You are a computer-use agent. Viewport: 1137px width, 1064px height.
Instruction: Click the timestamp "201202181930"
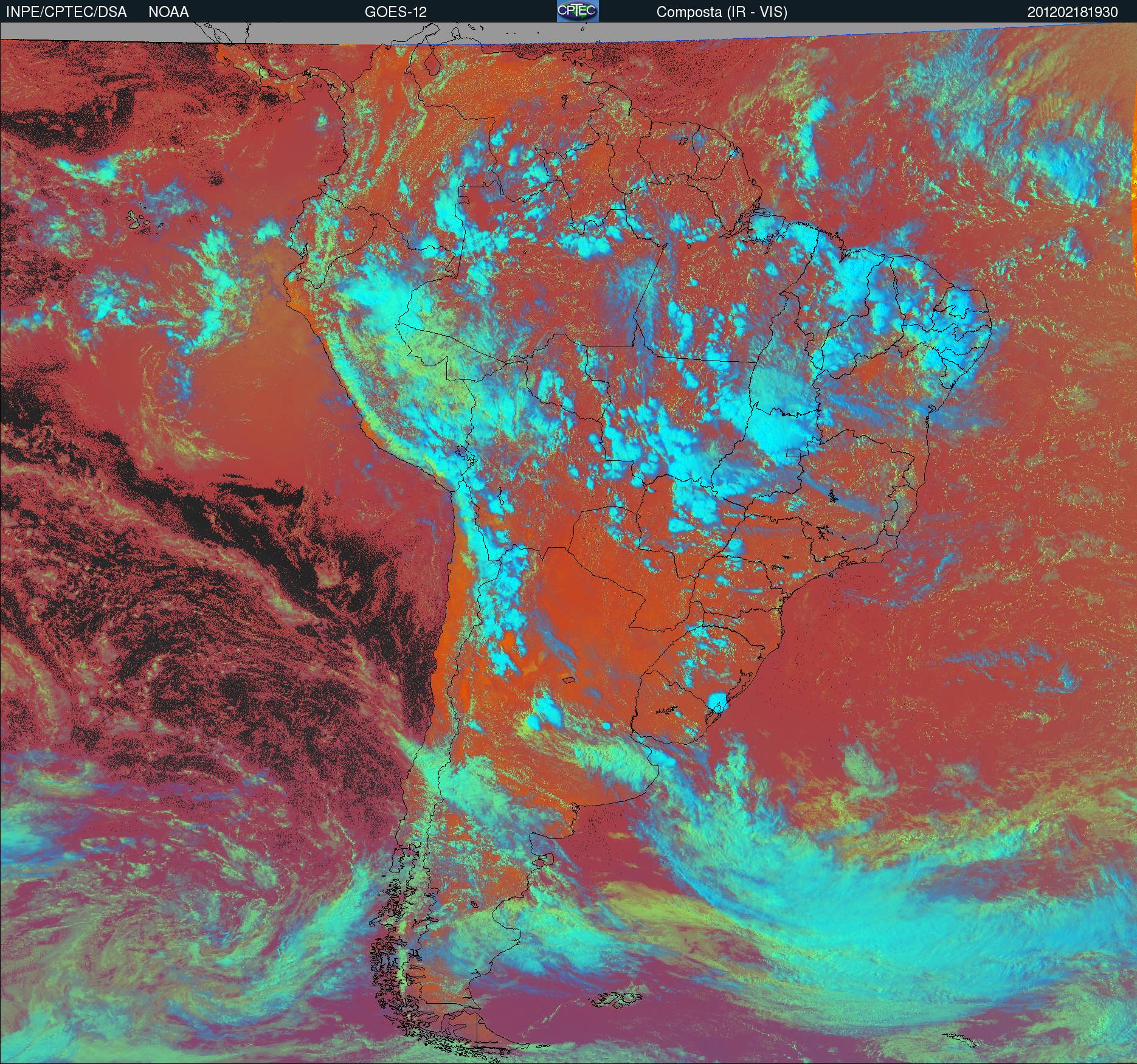click(1073, 12)
